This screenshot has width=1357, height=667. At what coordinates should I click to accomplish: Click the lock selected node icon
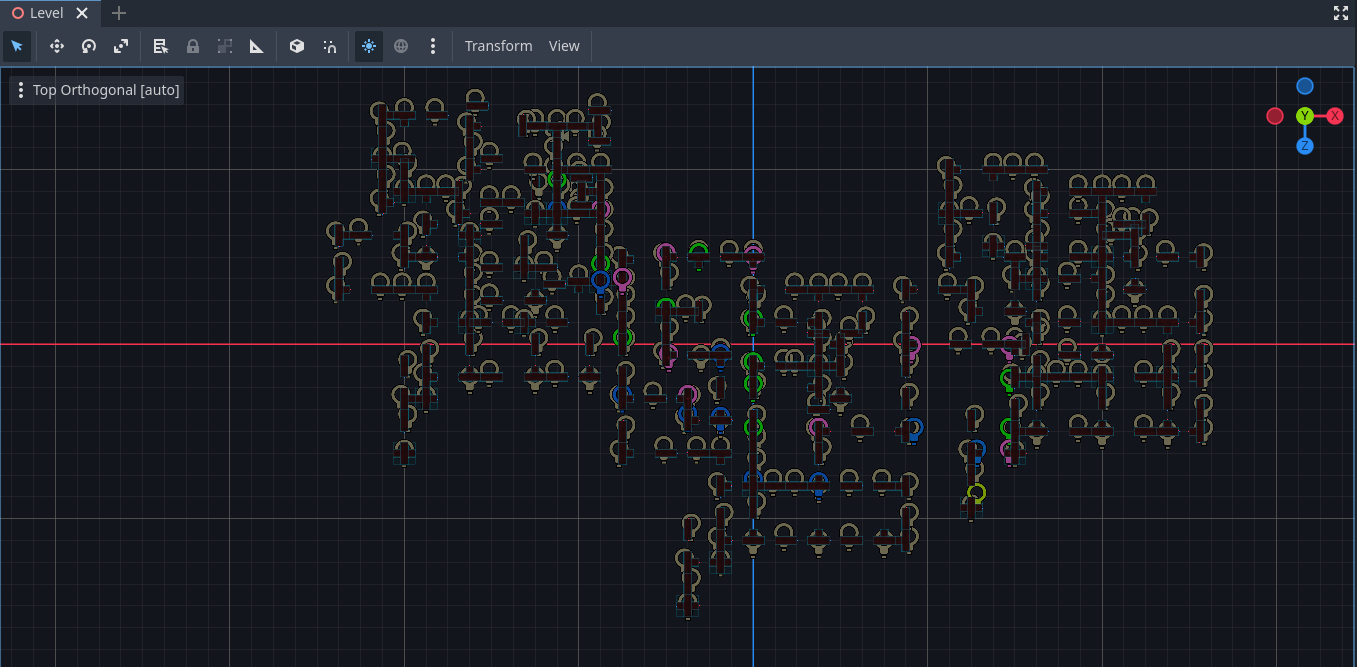coord(193,46)
